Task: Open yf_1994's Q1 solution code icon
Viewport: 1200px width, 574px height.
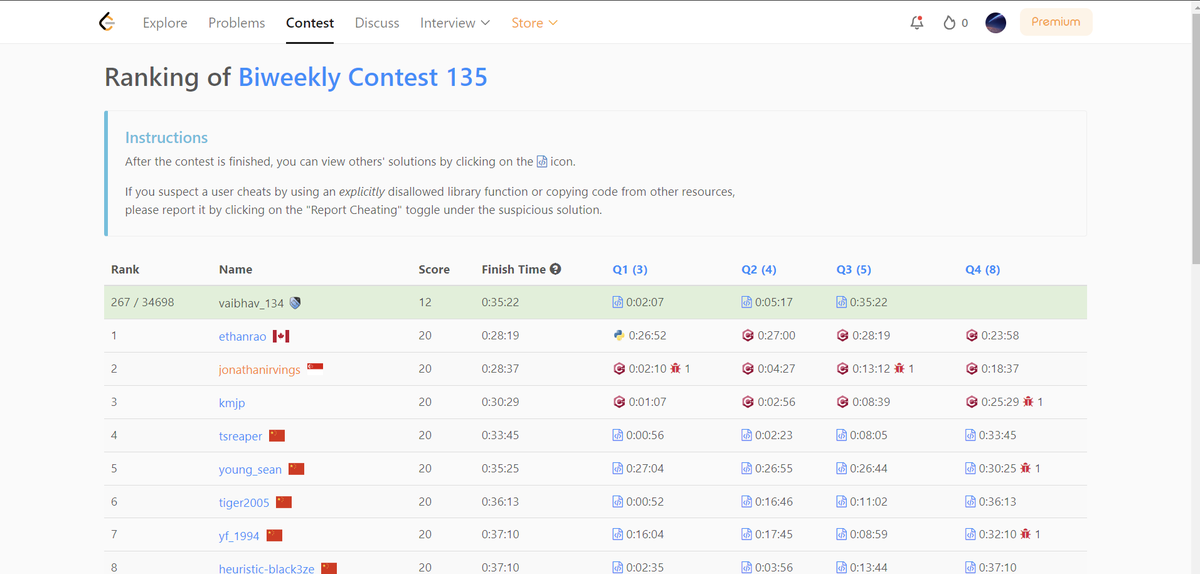Action: click(x=618, y=535)
